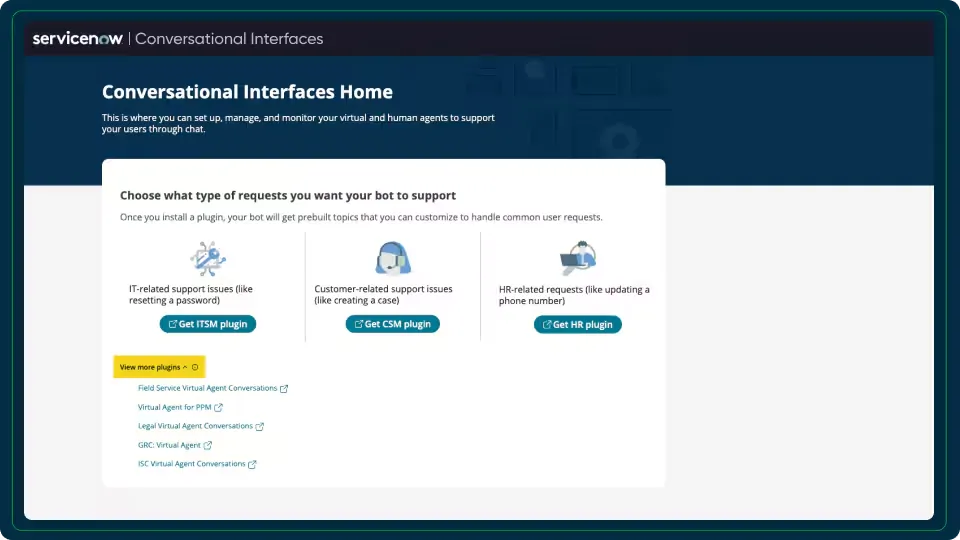Image resolution: width=960 pixels, height=540 pixels.
Task: Collapse the View more plugins expander
Action: [x=154, y=367]
